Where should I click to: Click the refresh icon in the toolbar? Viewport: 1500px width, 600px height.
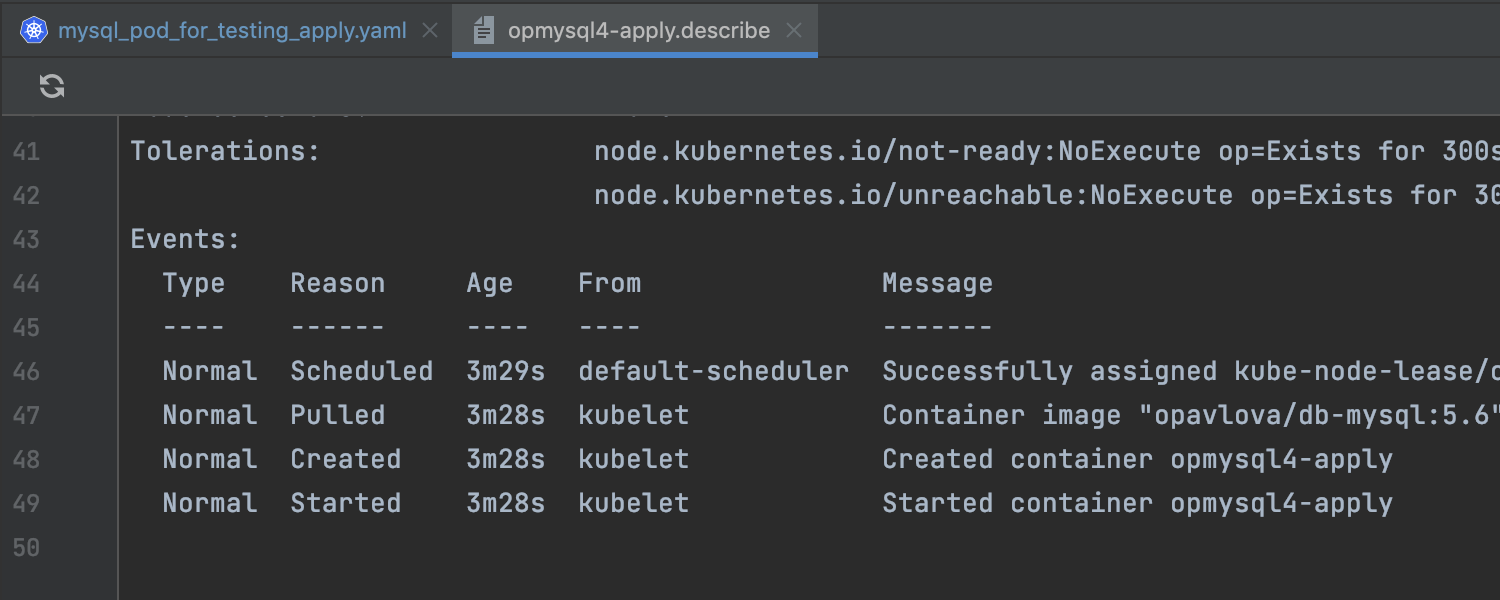pyautogui.click(x=52, y=86)
